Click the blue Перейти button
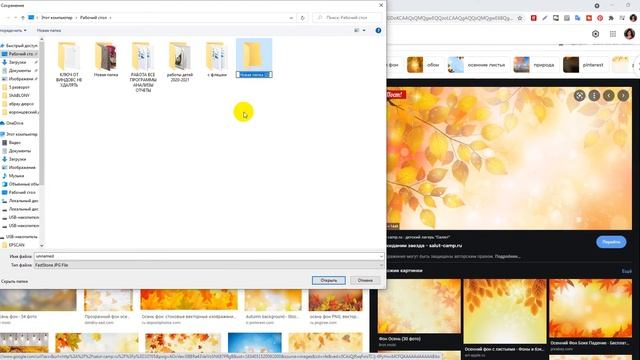Image resolution: width=640 pixels, height=360 pixels. click(611, 242)
